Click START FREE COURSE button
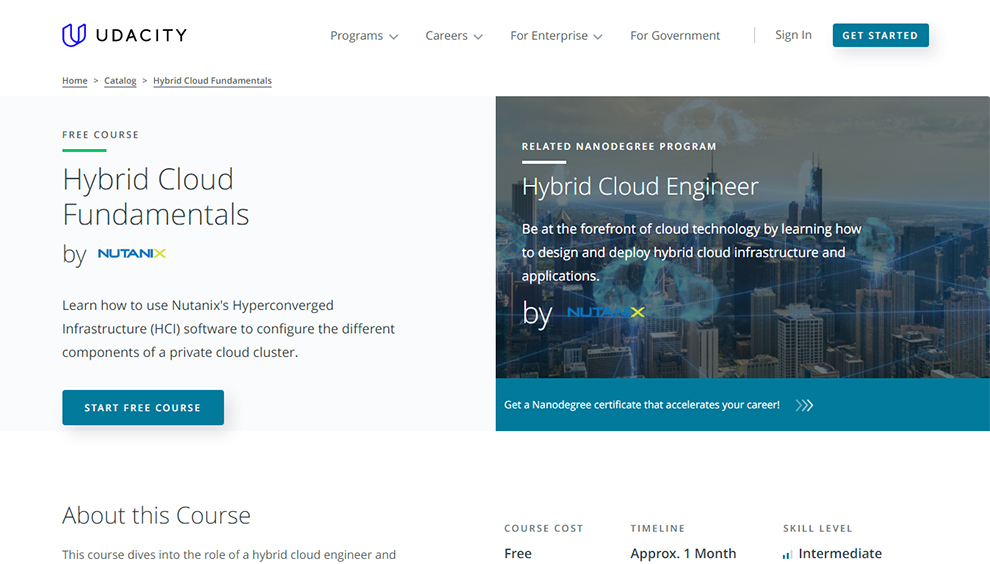 coord(143,407)
